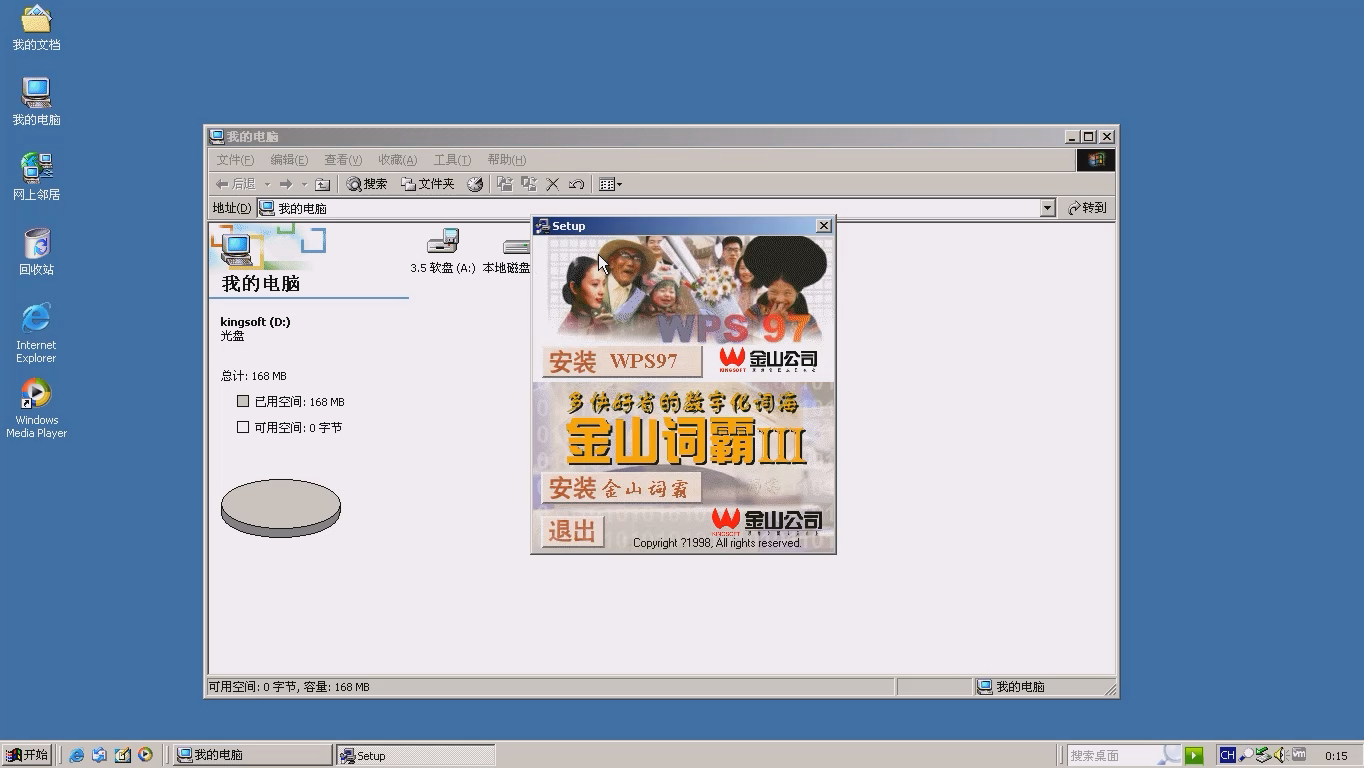The width and height of the screenshot is (1364, 768).
Task: Click the status bar text 可用空间: 0 字节, 容量: 168 MB
Action: click(289, 687)
